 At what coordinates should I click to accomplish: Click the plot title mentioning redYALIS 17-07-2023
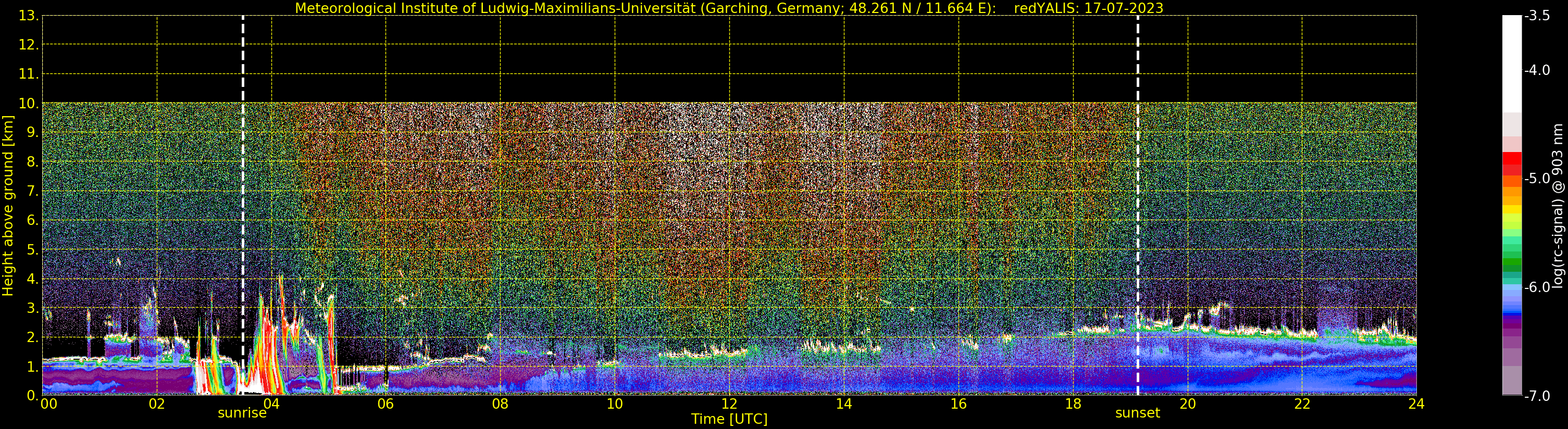(x=729, y=8)
